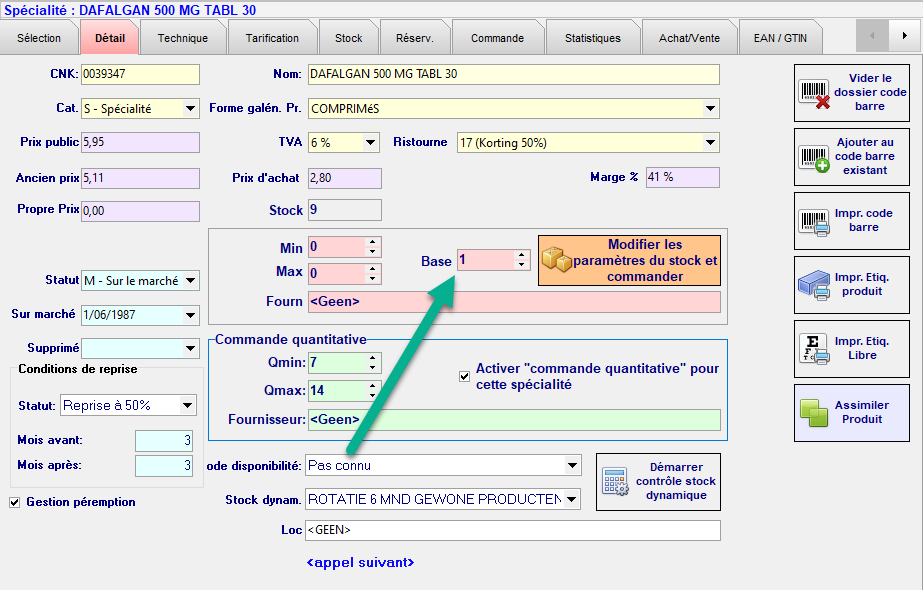Switch to the Tarification tab

point(272,38)
